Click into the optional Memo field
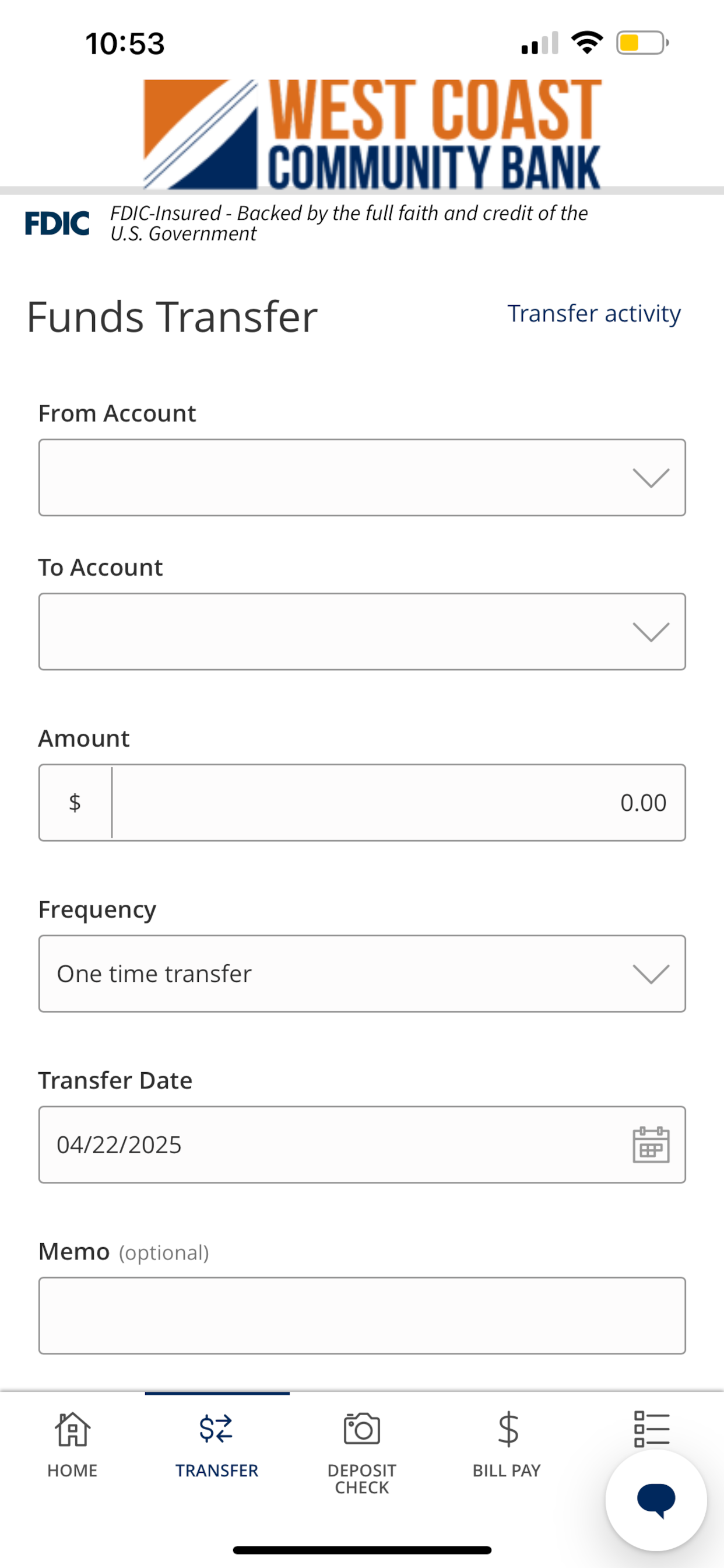724x1568 pixels. click(x=362, y=1316)
